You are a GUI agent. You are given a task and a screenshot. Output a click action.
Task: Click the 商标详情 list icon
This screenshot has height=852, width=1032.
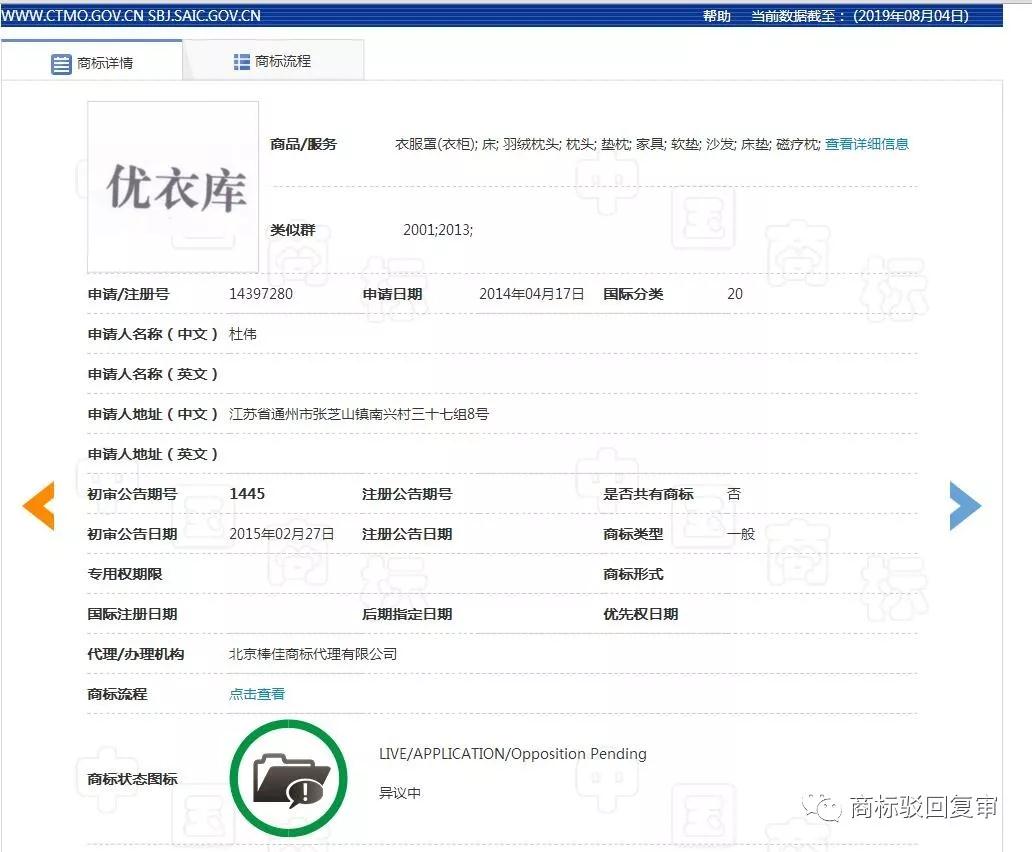[x=61, y=64]
